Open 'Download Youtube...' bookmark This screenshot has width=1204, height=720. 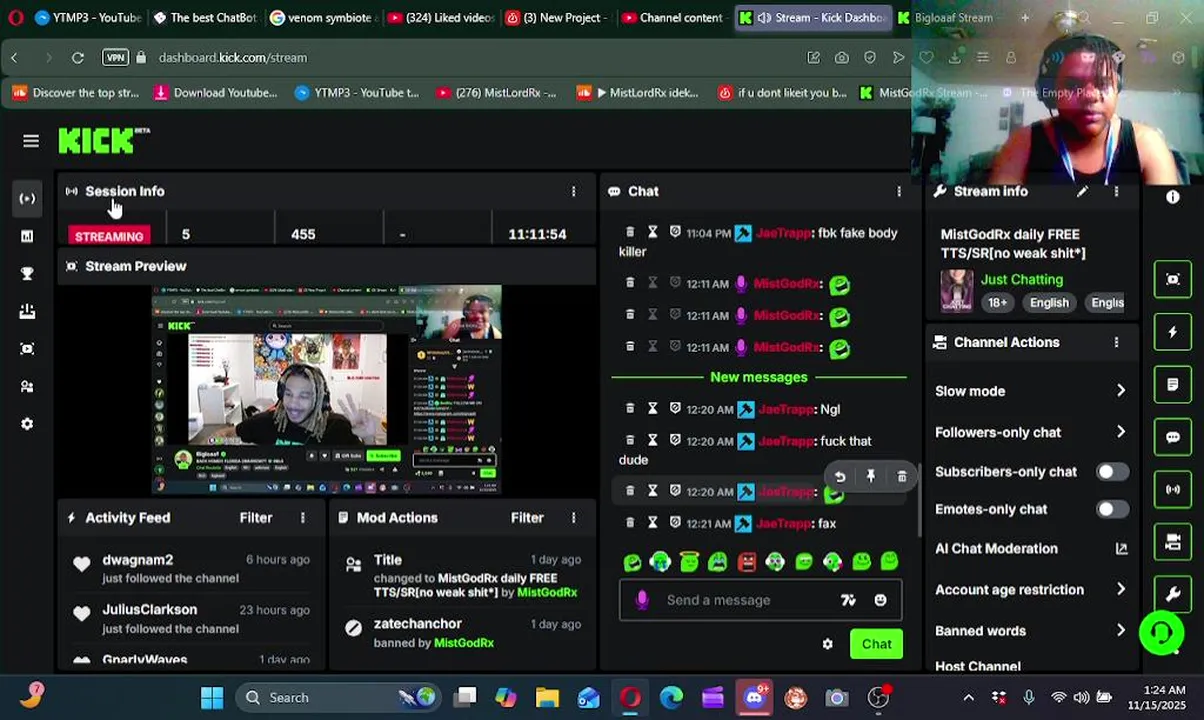pos(214,93)
